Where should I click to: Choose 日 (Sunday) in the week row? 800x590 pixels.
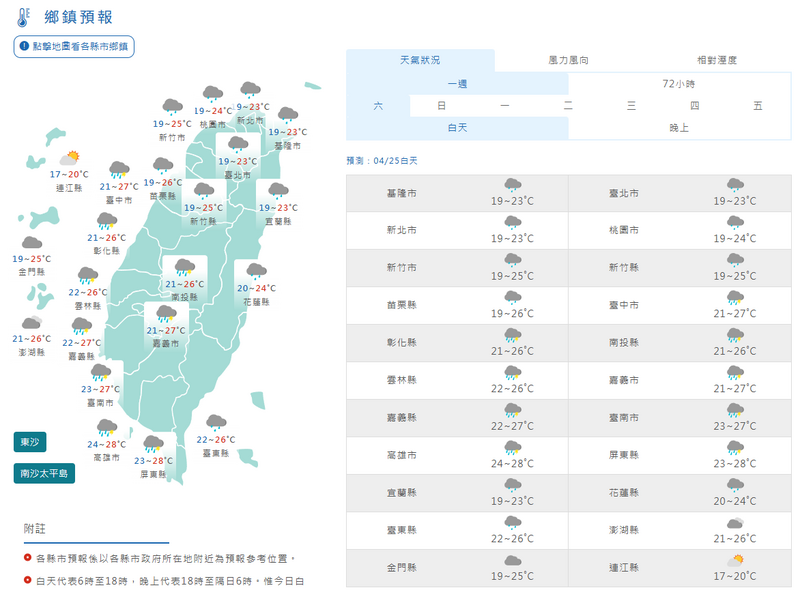point(441,106)
